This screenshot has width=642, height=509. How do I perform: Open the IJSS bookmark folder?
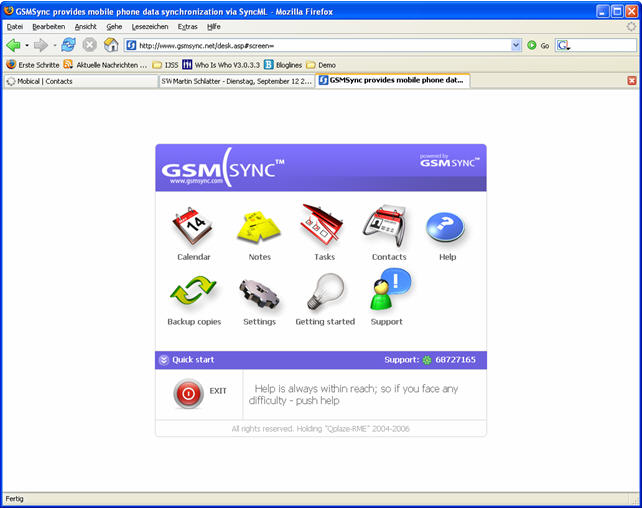165,65
